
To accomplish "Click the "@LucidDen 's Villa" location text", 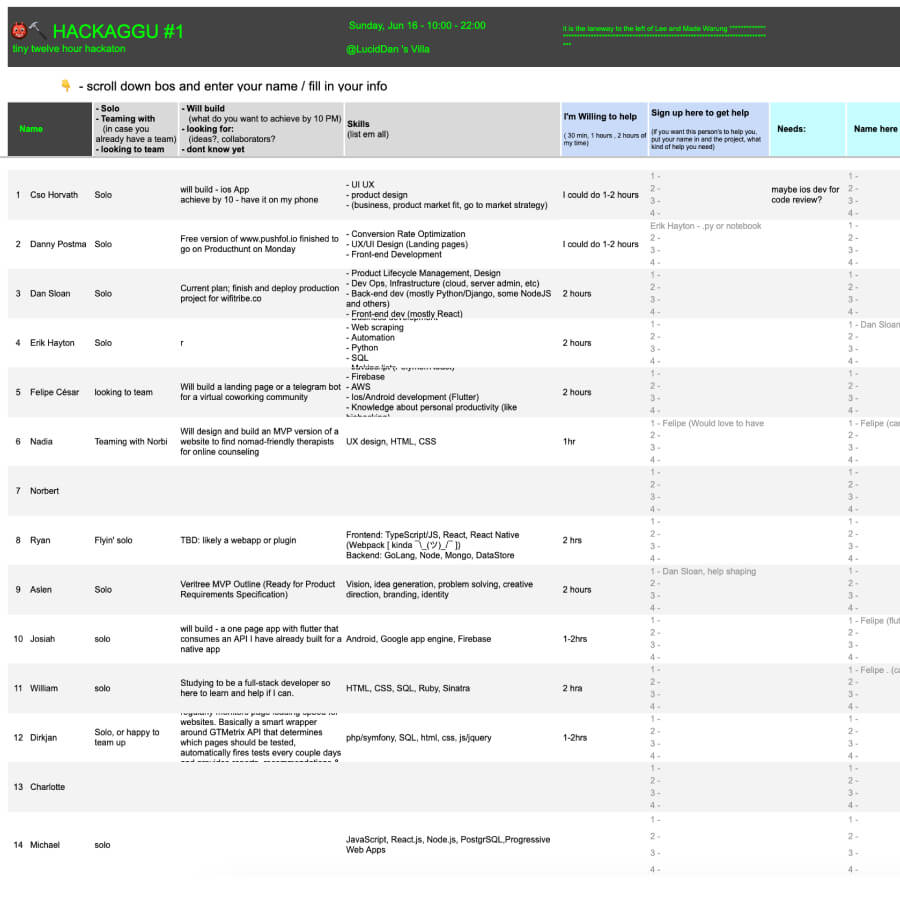I will point(387,49).
